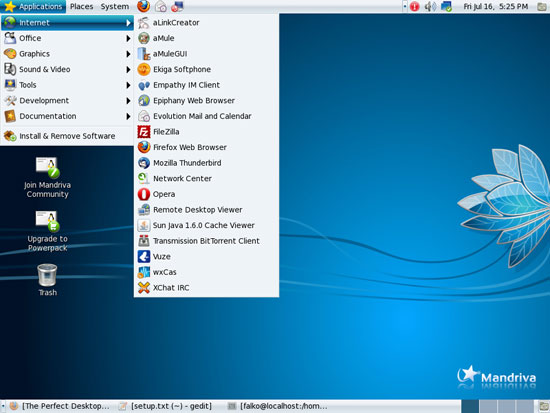Click the Join Mandriva Community desktop icon
Viewport: 550px width, 413px height.
tap(47, 178)
